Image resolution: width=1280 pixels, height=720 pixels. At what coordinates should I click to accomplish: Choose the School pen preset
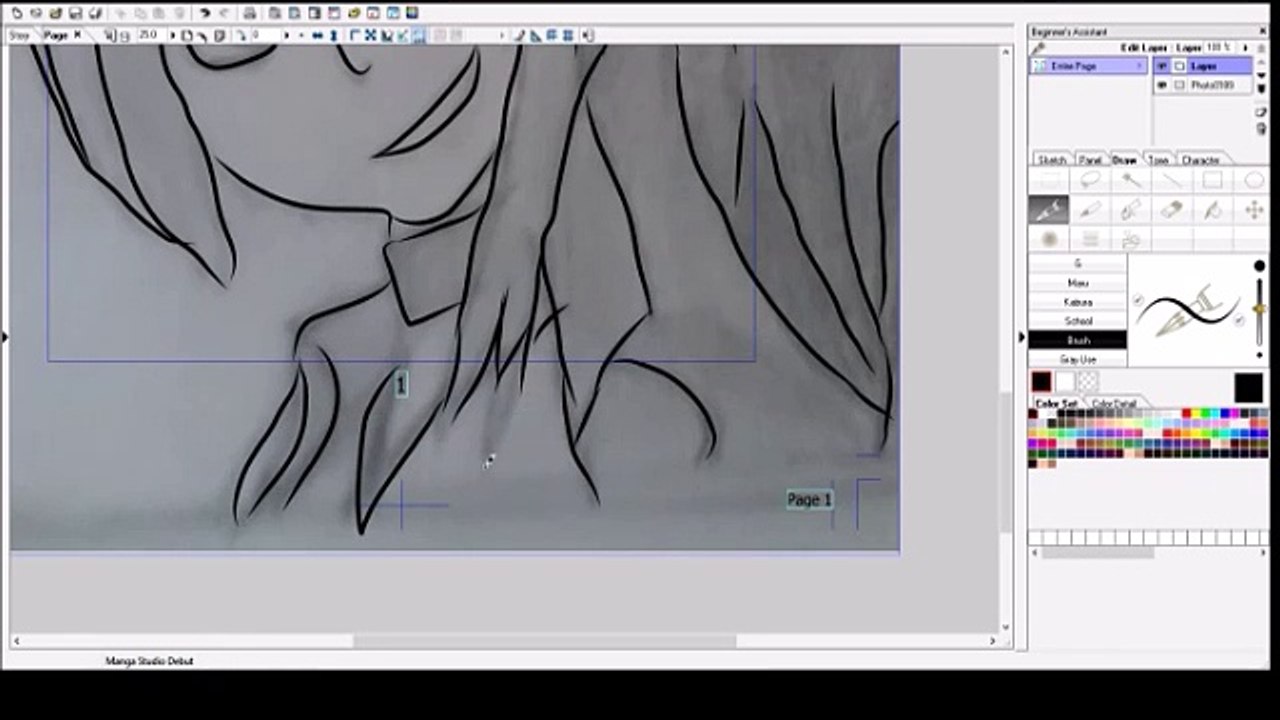[x=1078, y=321]
